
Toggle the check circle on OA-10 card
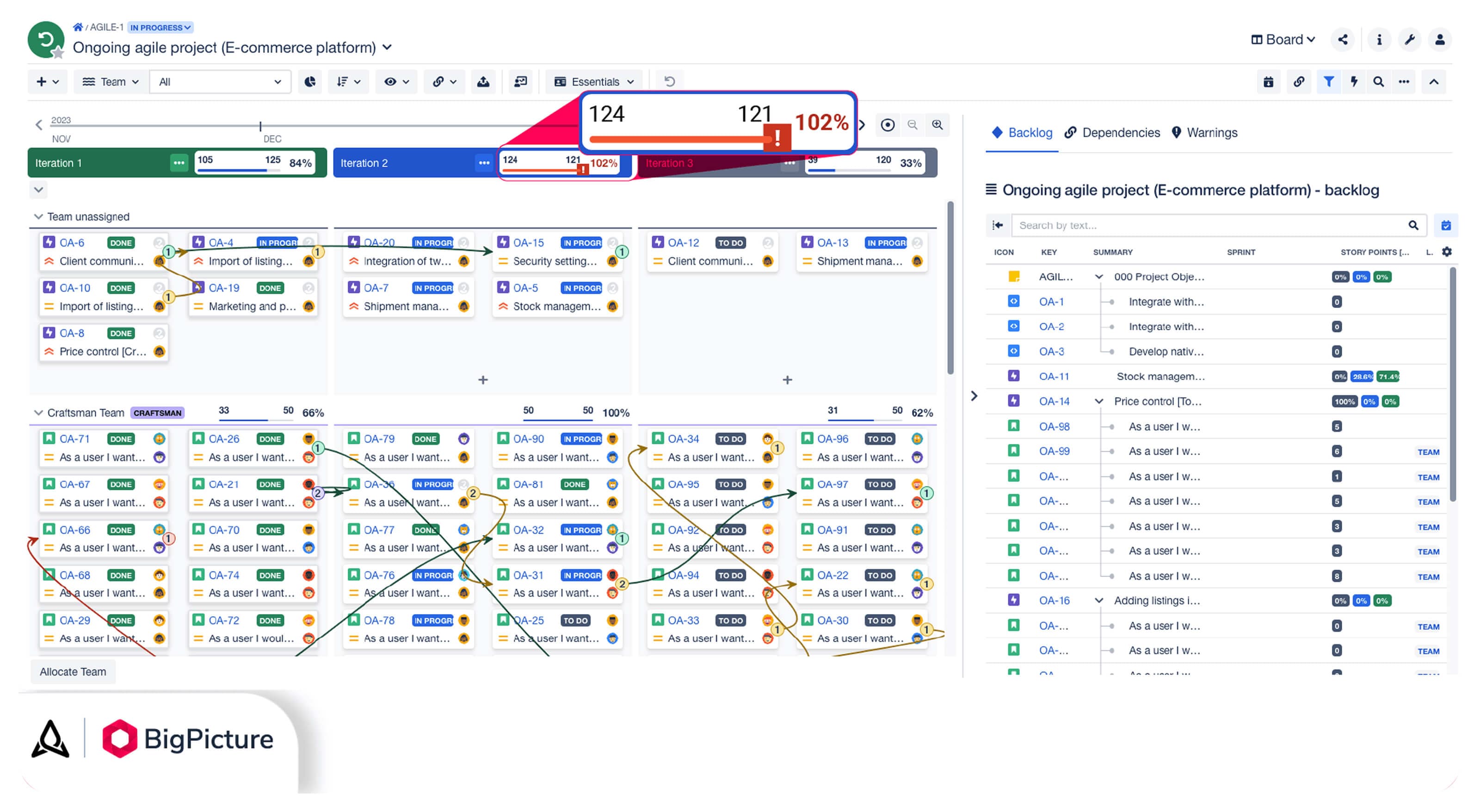pyautogui.click(x=159, y=288)
